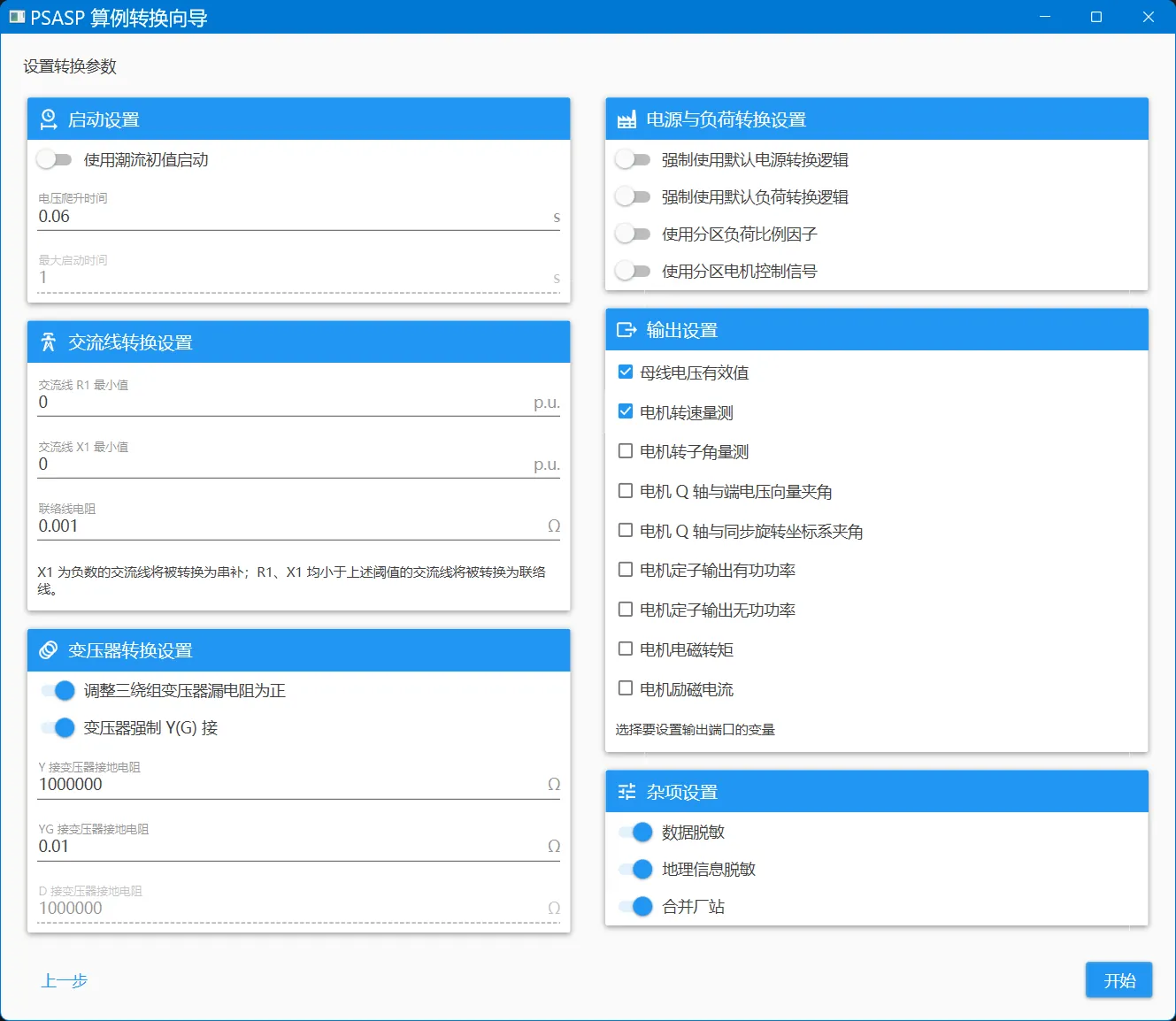Click the 选择要设置输出端口的变量 hint text
Image resolution: width=1176 pixels, height=1021 pixels.
click(x=696, y=730)
